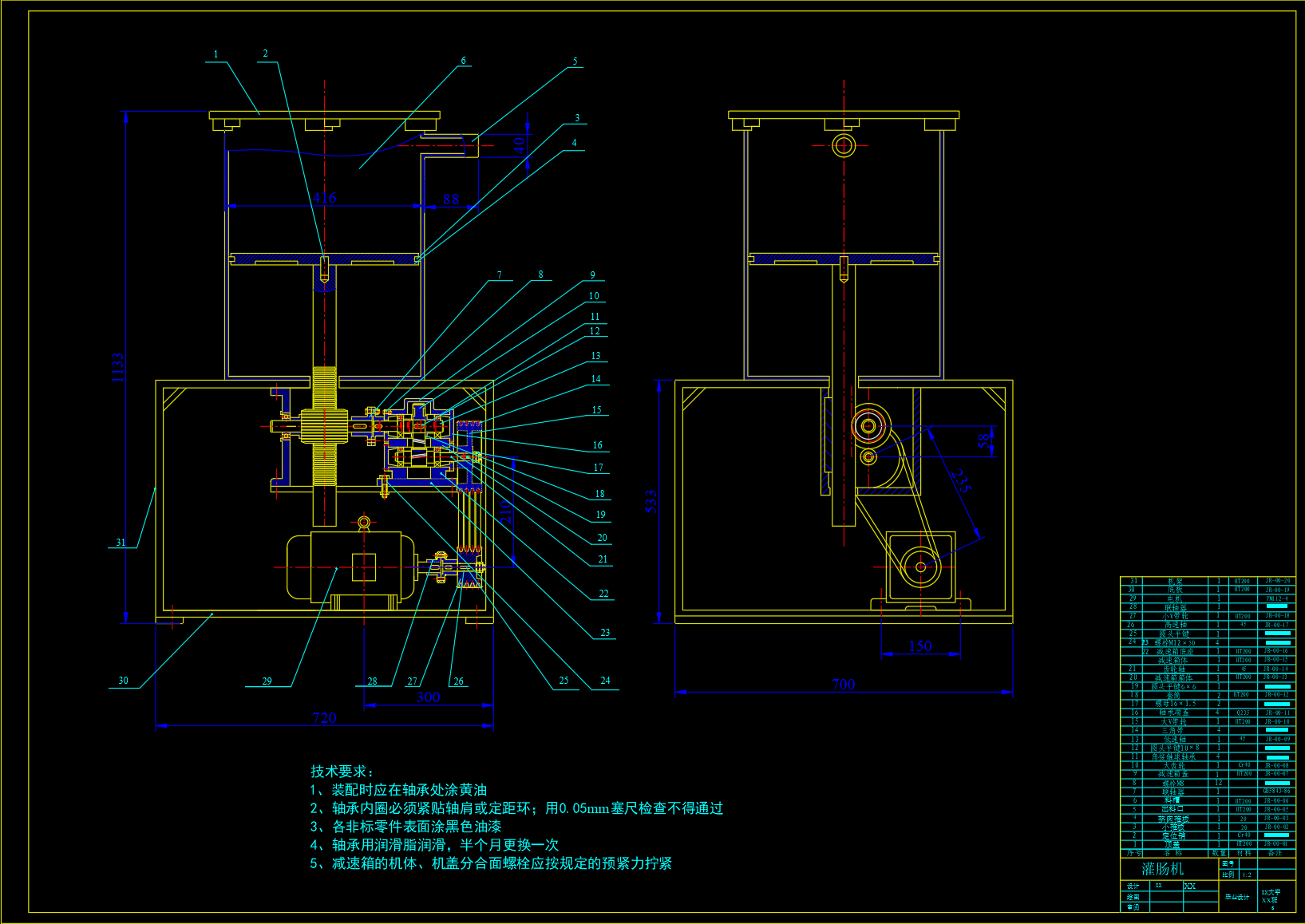Select the 灌肠机 drawing title
The image size is (1305, 924).
[x=1163, y=869]
